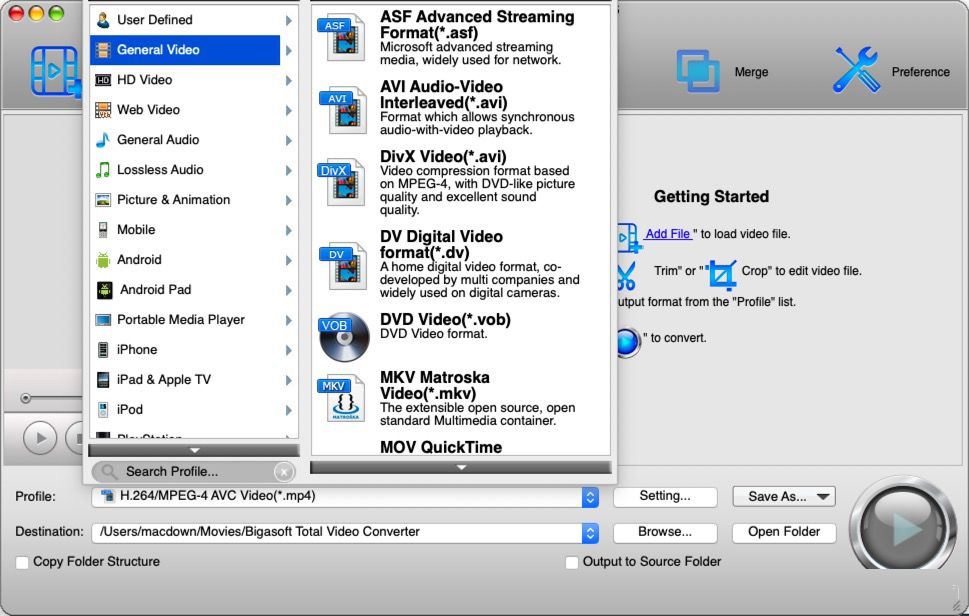Viewport: 969px width, 616px height.
Task: Click the Browse... button
Action: coord(665,532)
